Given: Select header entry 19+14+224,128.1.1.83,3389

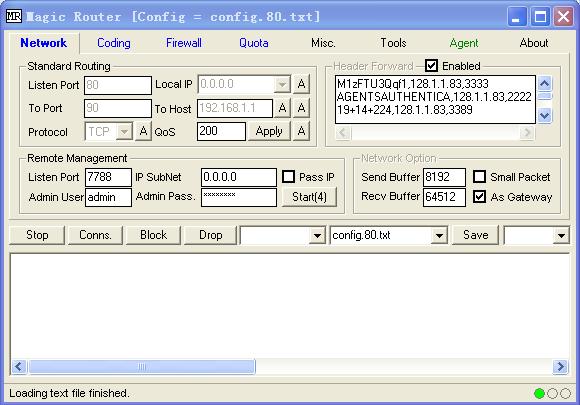Looking at the screenshot, I should coord(405,110).
